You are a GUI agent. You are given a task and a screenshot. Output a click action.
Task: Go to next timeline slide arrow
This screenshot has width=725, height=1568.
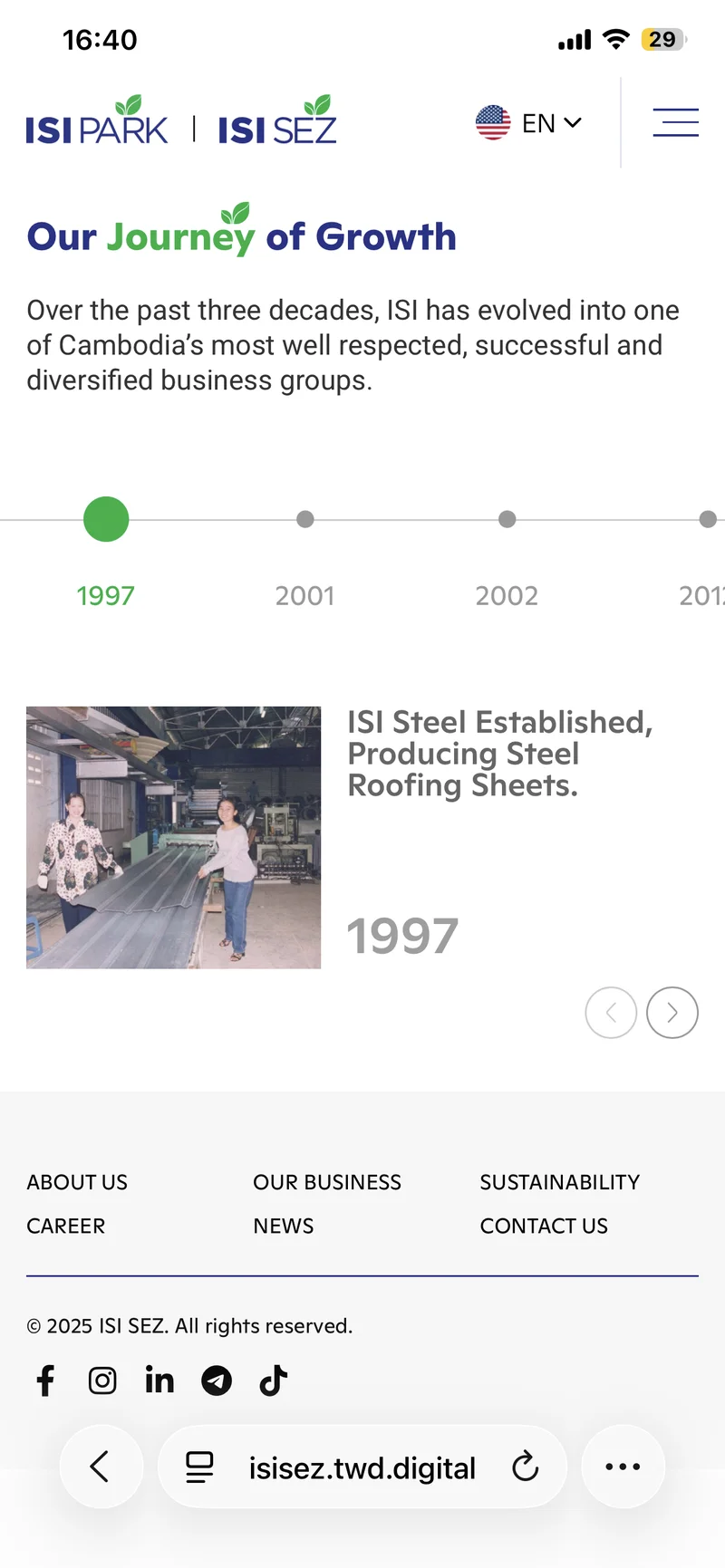point(672,1013)
